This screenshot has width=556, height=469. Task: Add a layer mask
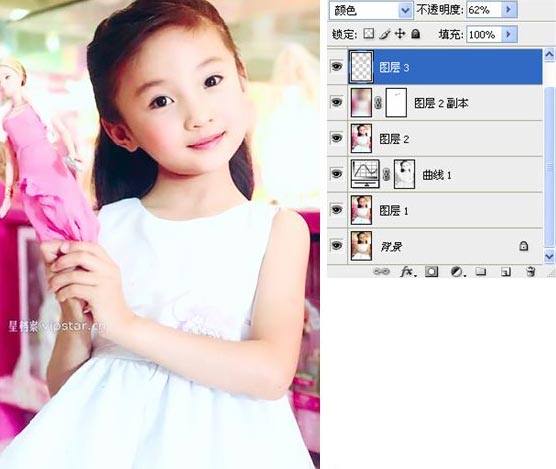pyautogui.click(x=432, y=272)
